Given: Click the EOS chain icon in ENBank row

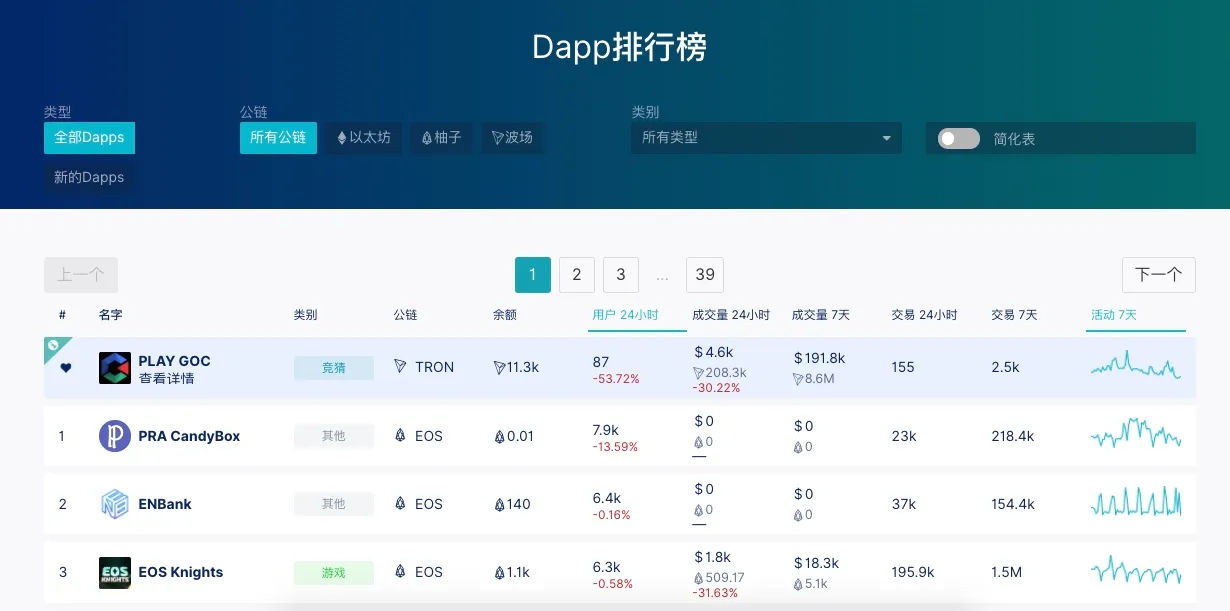Looking at the screenshot, I should click(401, 503).
